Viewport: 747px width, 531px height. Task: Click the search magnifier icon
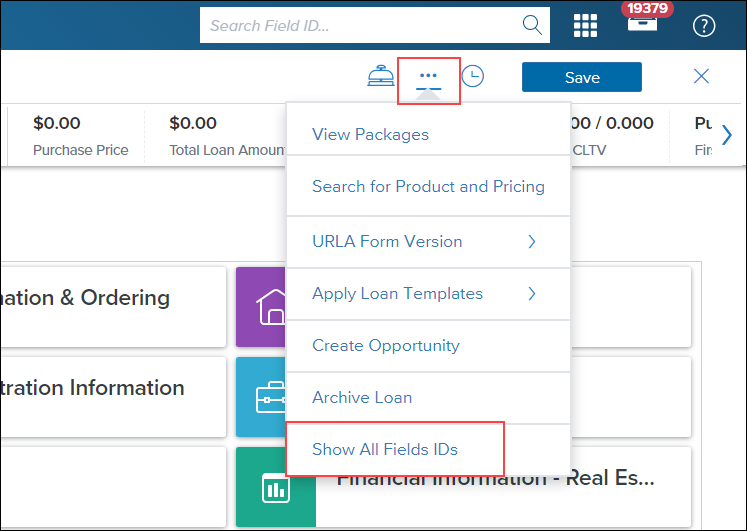pyautogui.click(x=532, y=25)
